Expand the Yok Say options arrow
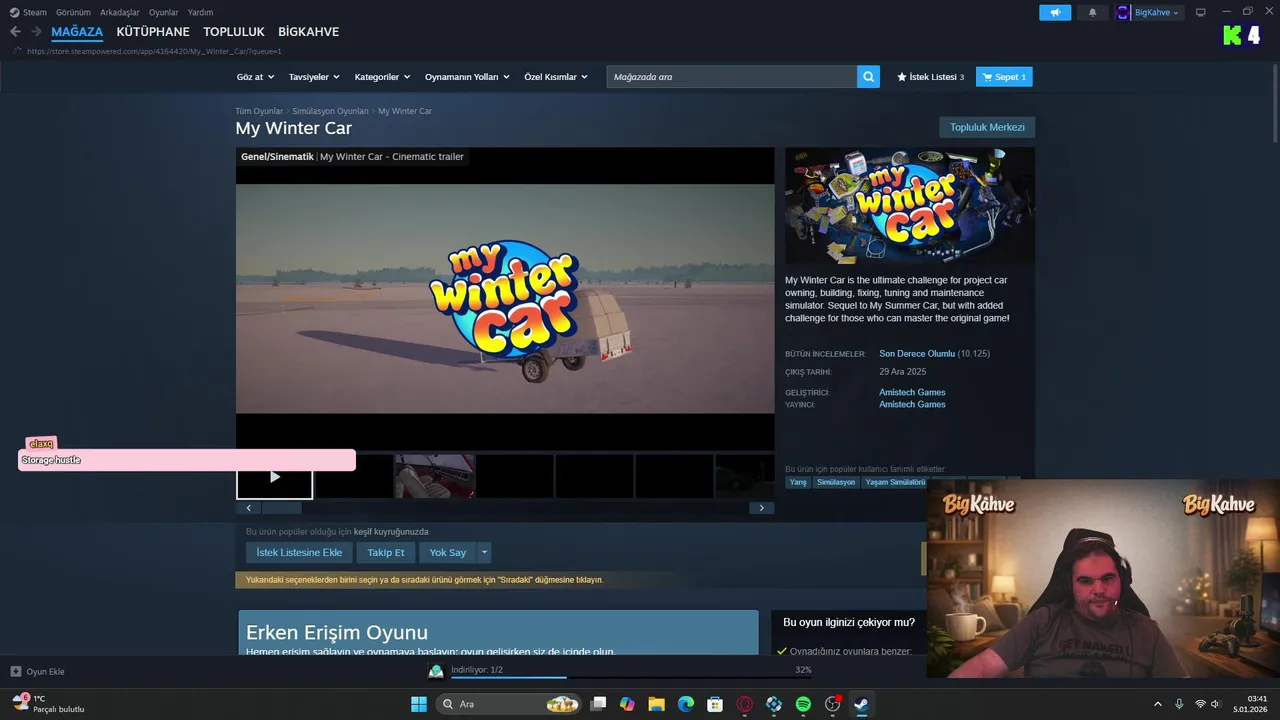The image size is (1280, 720). (485, 552)
